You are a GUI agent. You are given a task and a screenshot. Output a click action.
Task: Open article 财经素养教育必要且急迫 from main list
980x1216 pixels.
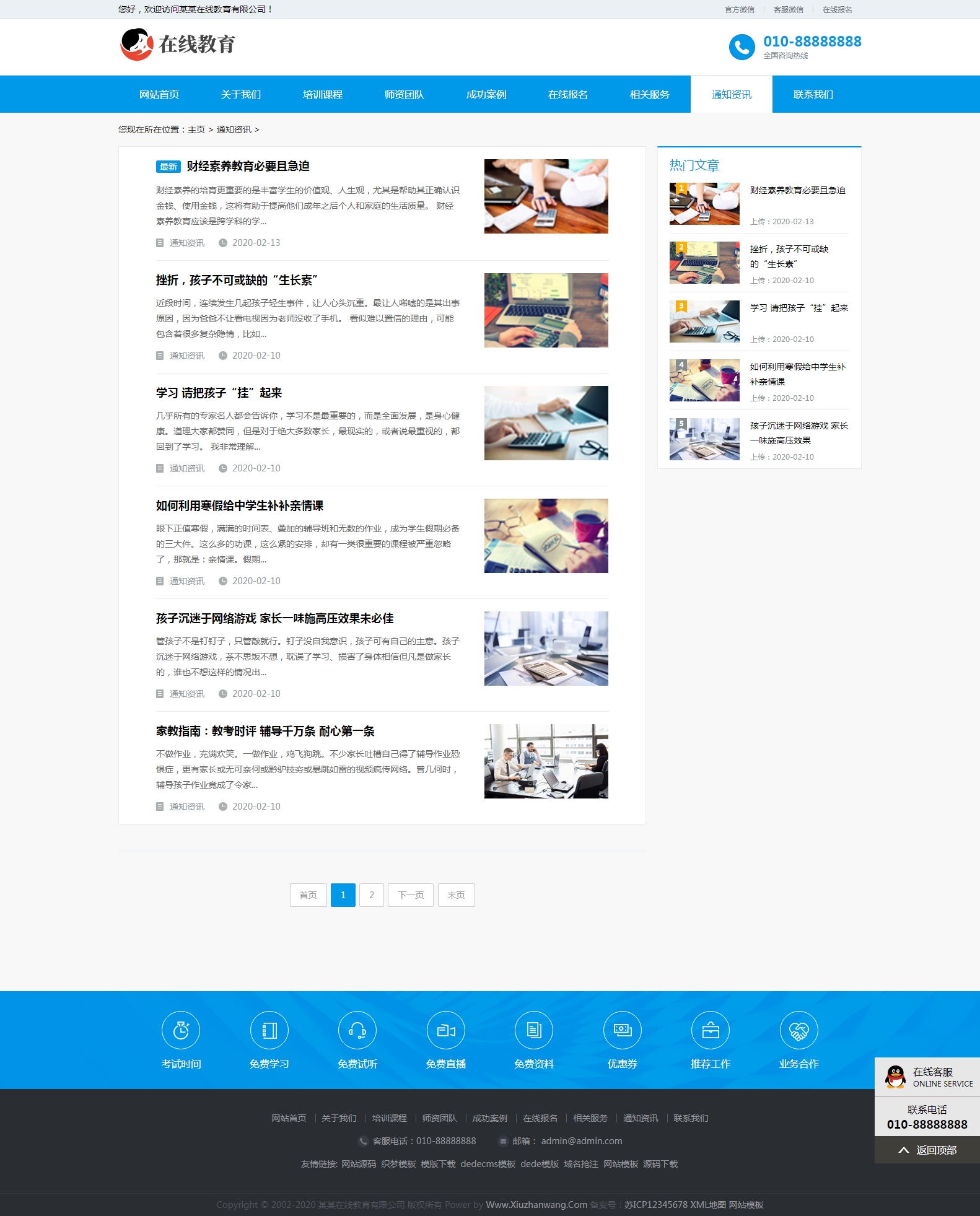click(248, 166)
